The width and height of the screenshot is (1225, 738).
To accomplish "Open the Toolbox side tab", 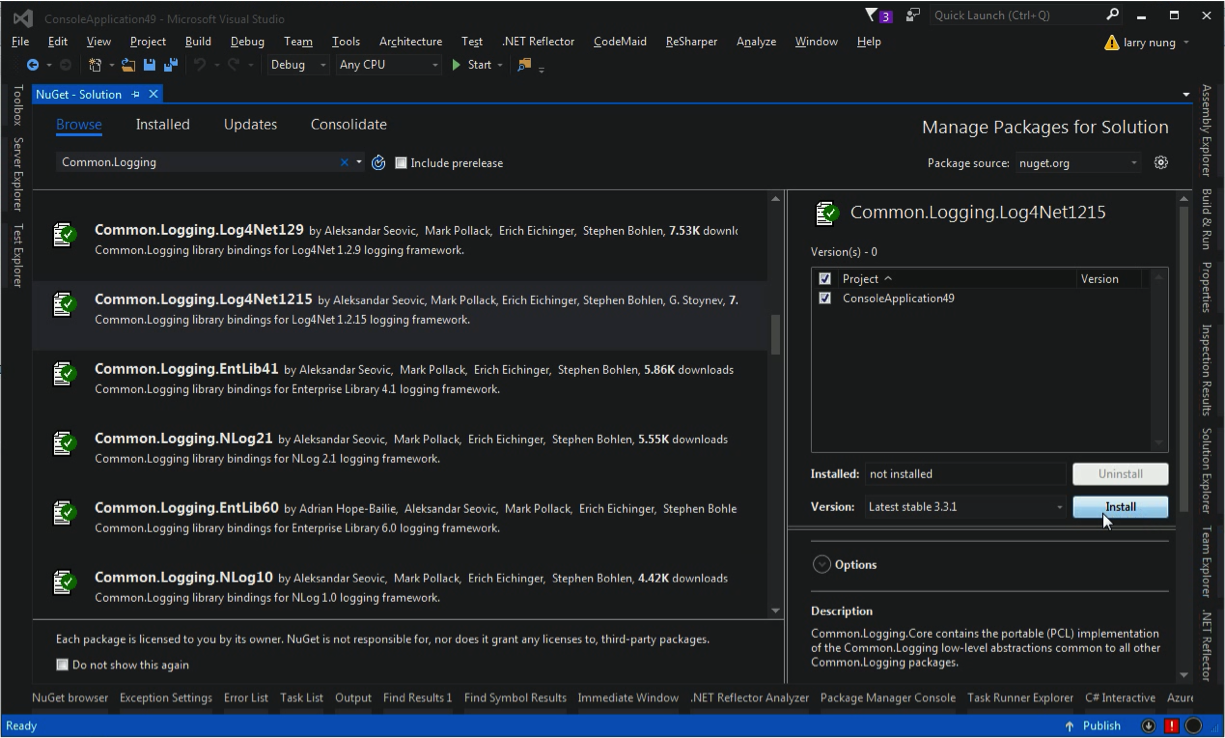I will pyautogui.click(x=17, y=105).
